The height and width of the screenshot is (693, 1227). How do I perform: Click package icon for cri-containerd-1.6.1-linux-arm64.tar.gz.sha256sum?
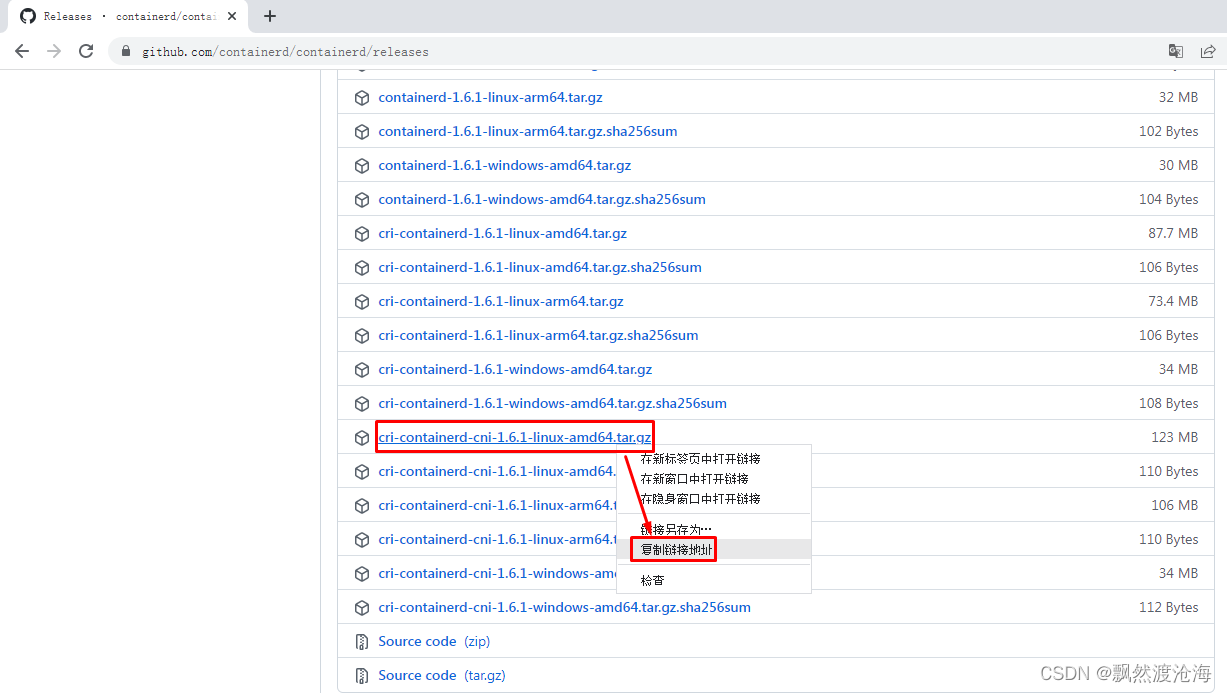click(x=362, y=336)
